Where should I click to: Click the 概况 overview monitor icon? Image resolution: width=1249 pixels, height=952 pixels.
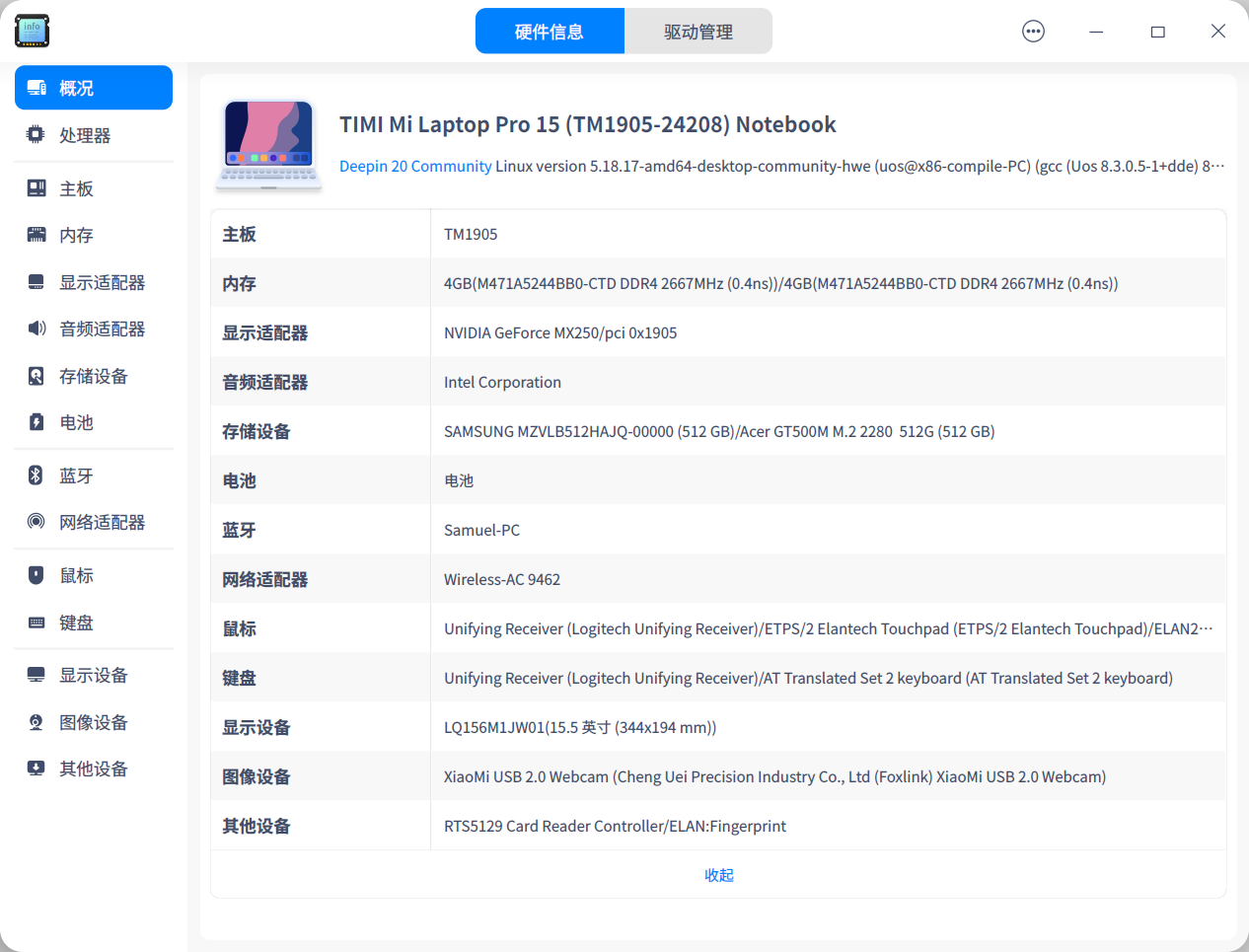37,88
